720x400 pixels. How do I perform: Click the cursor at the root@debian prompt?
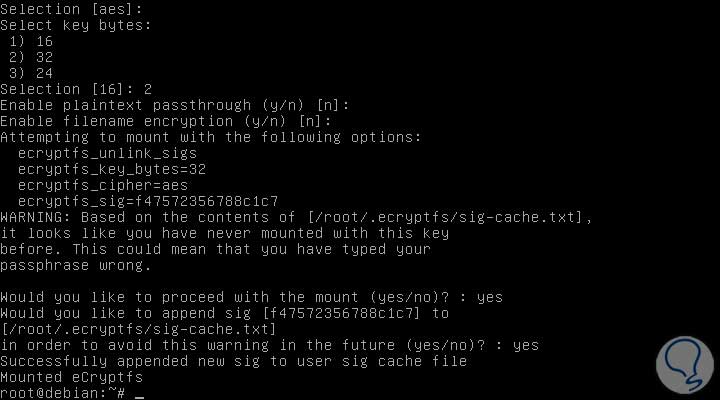click(x=139, y=394)
